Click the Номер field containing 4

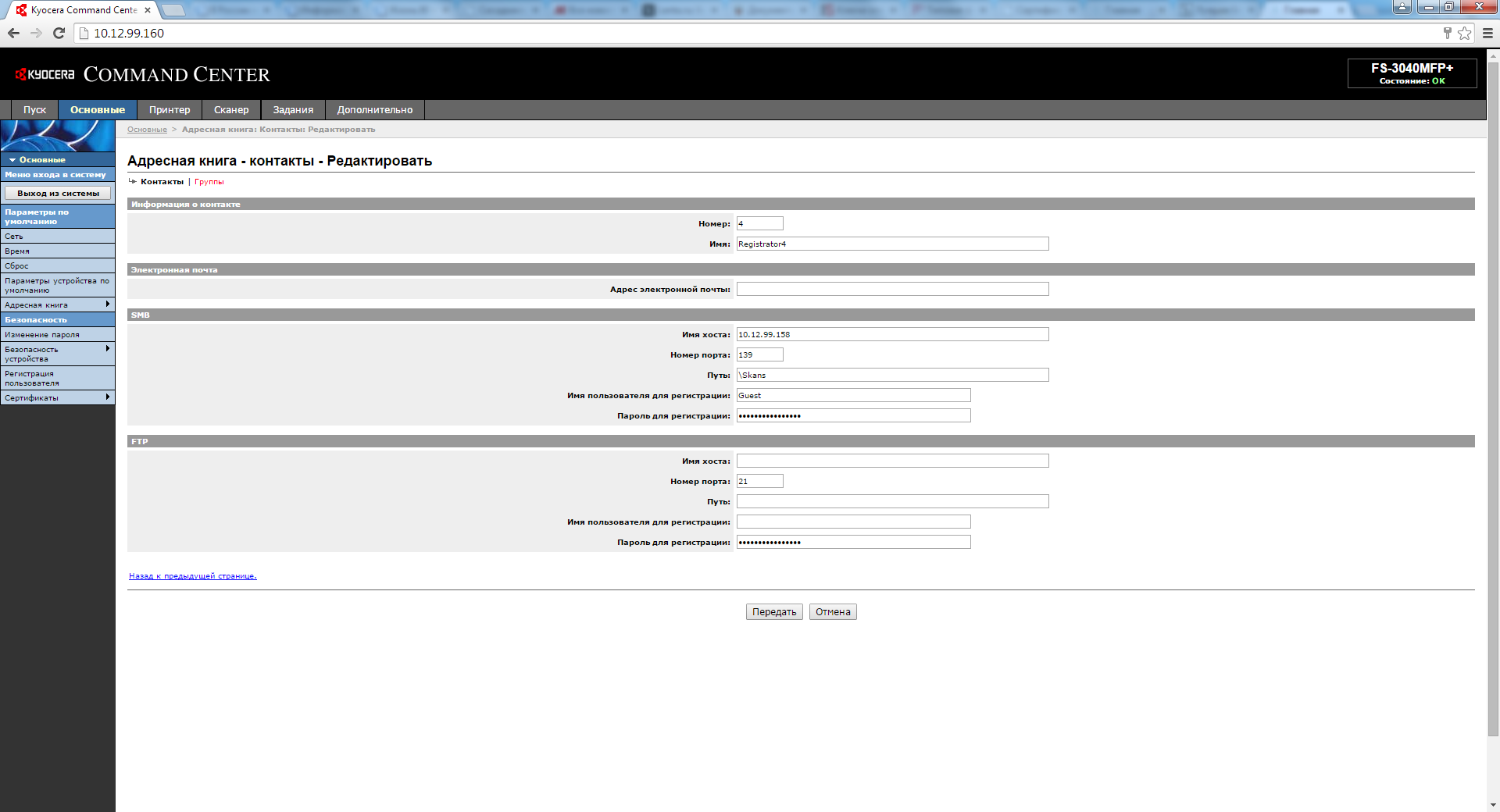pyautogui.click(x=759, y=223)
